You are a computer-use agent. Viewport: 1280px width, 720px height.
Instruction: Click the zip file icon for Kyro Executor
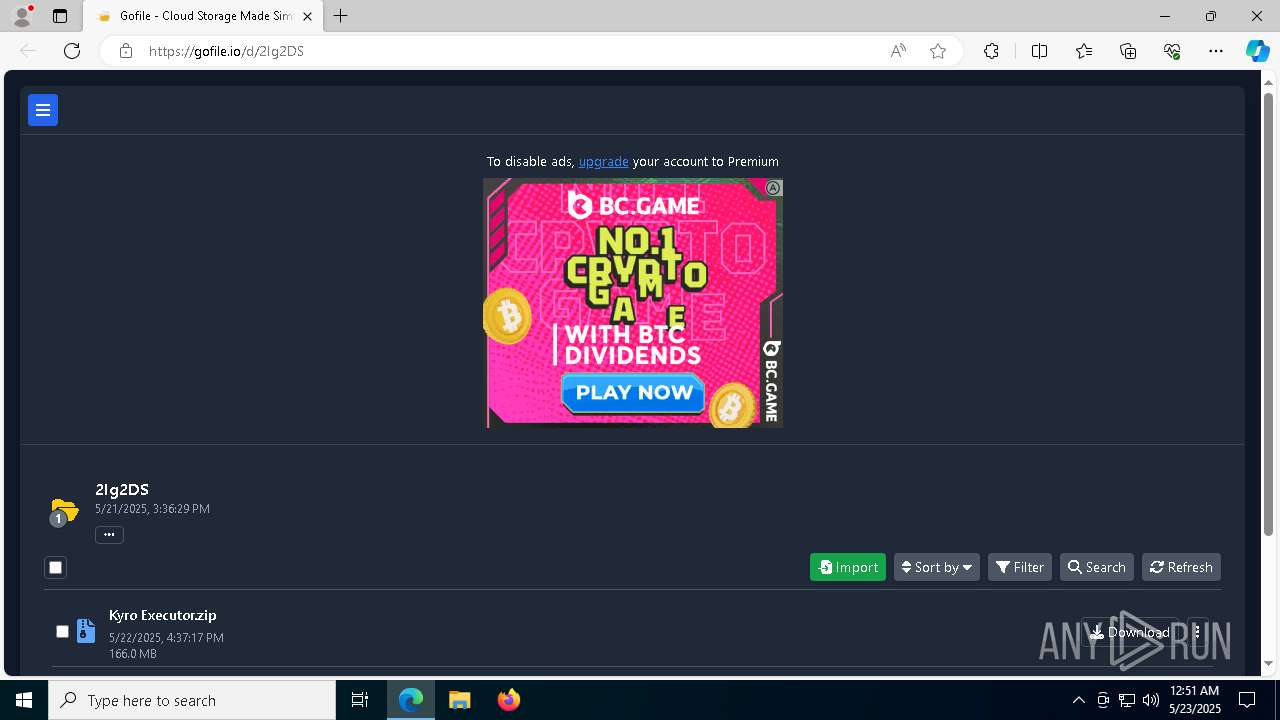pyautogui.click(x=86, y=631)
